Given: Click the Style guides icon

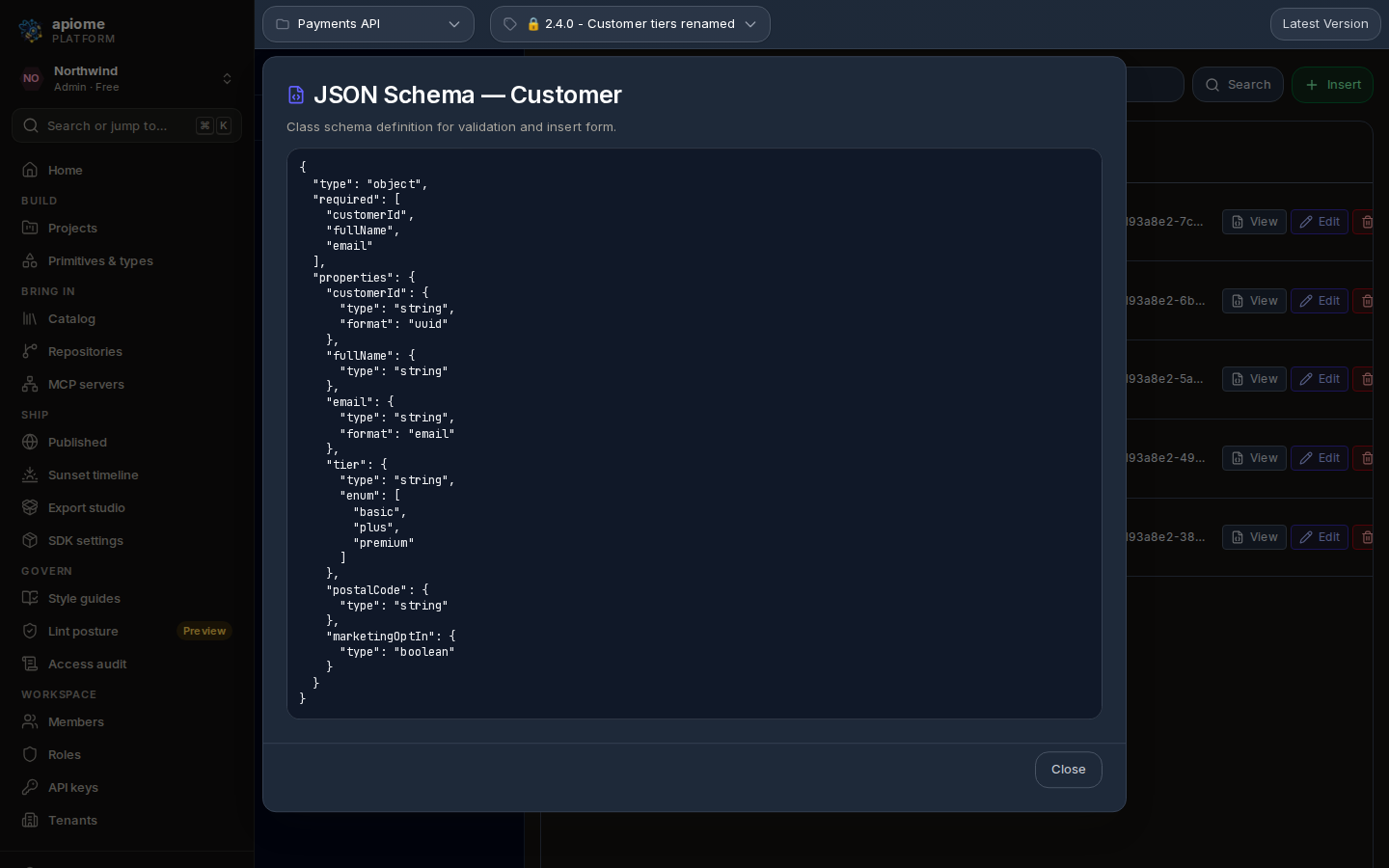Looking at the screenshot, I should pos(30,598).
